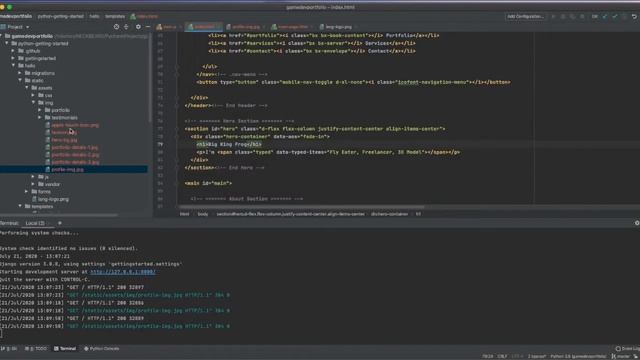Click the Event Log icon in status bar
This screenshot has width=640, height=360.
(618, 349)
